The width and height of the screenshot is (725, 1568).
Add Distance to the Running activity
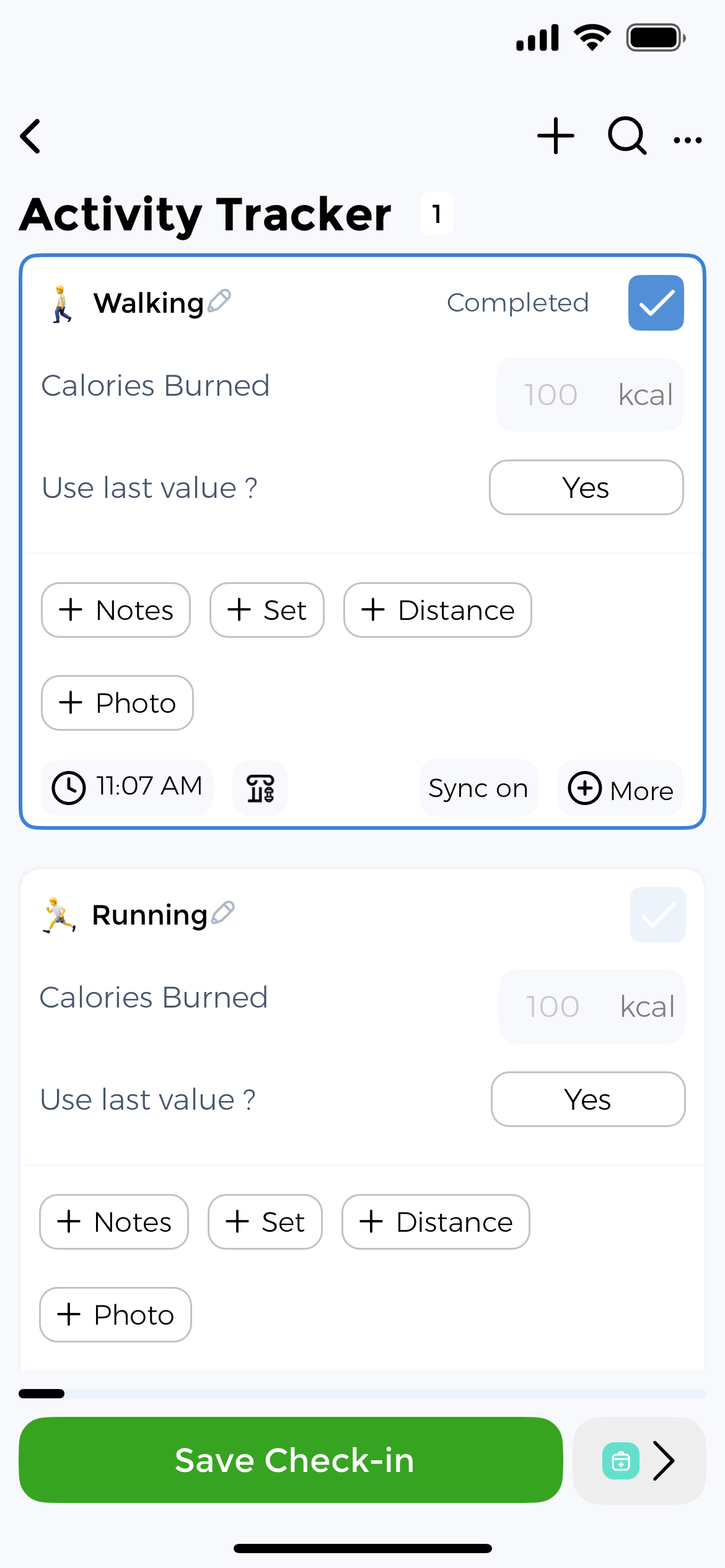point(436,1222)
